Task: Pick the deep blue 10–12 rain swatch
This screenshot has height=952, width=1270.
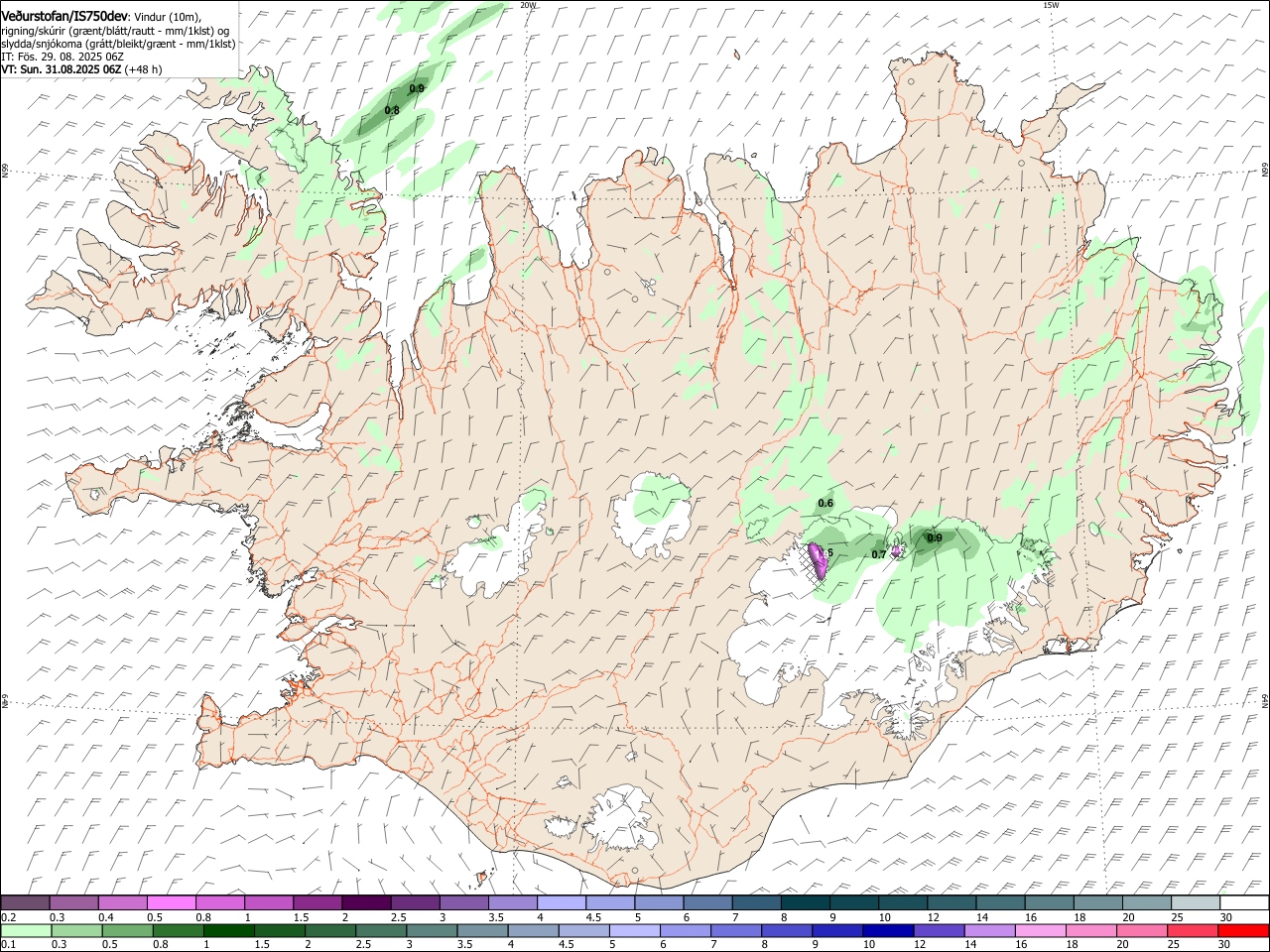Action: [x=888, y=930]
